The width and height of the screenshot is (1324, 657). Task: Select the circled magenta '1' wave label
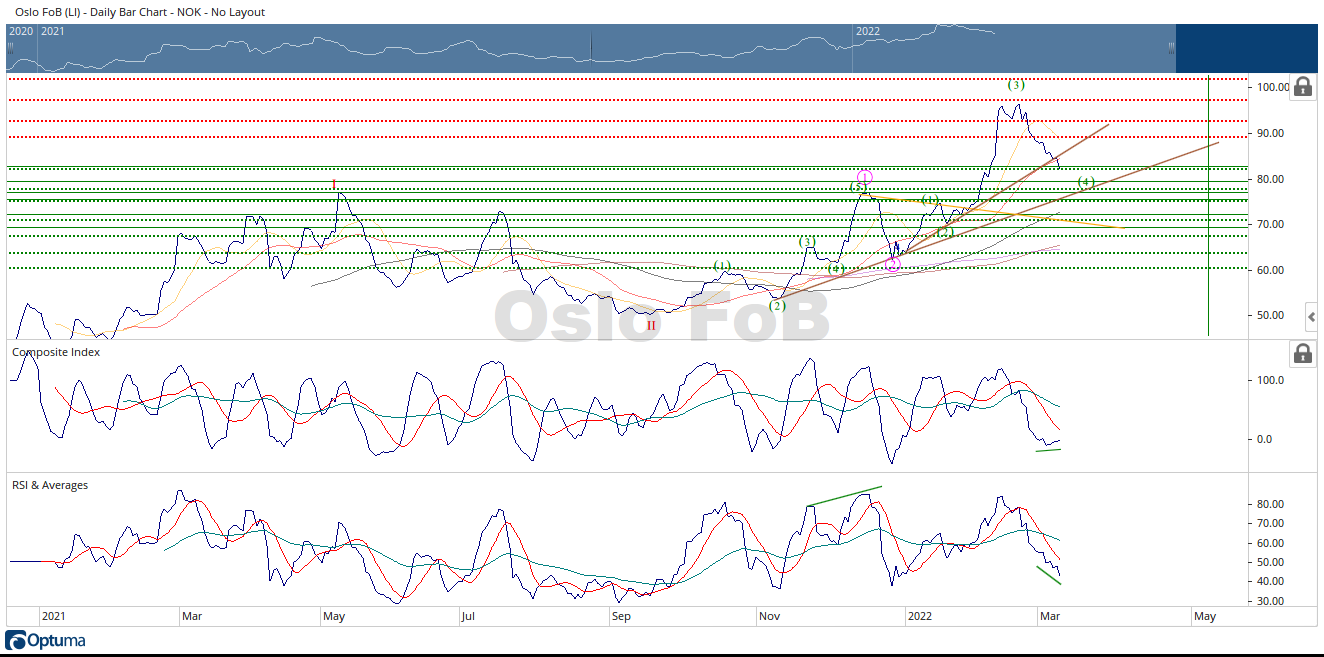click(x=865, y=177)
